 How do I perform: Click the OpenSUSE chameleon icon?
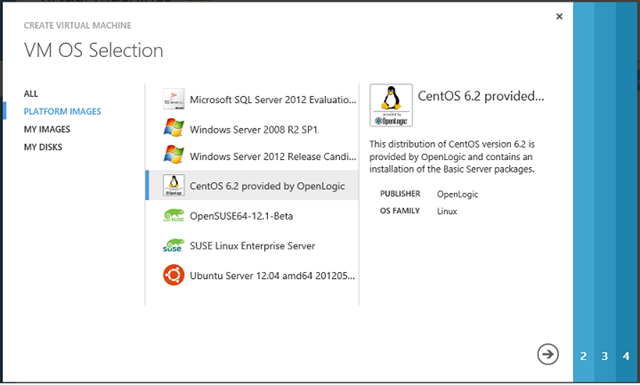tap(174, 216)
